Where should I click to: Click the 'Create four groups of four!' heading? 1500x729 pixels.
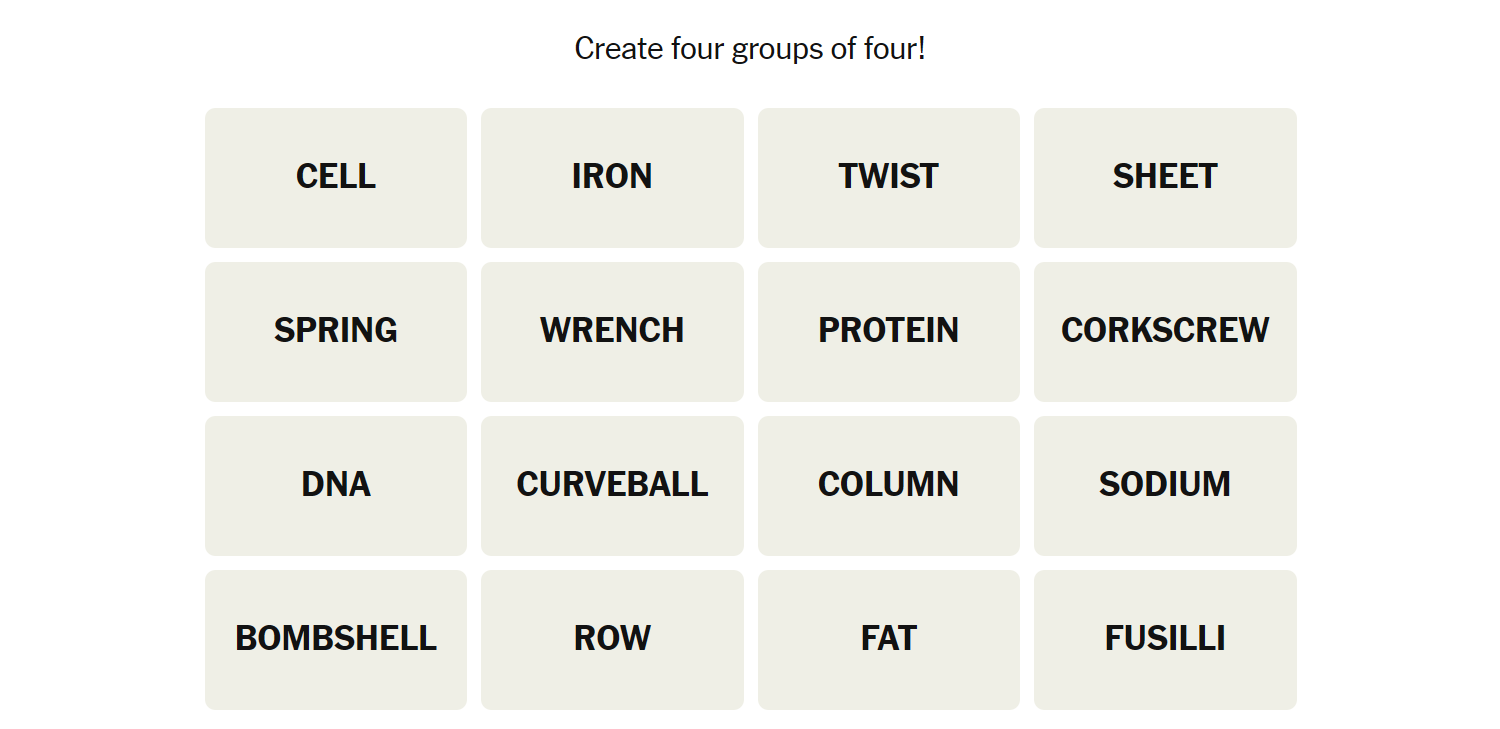tap(750, 48)
